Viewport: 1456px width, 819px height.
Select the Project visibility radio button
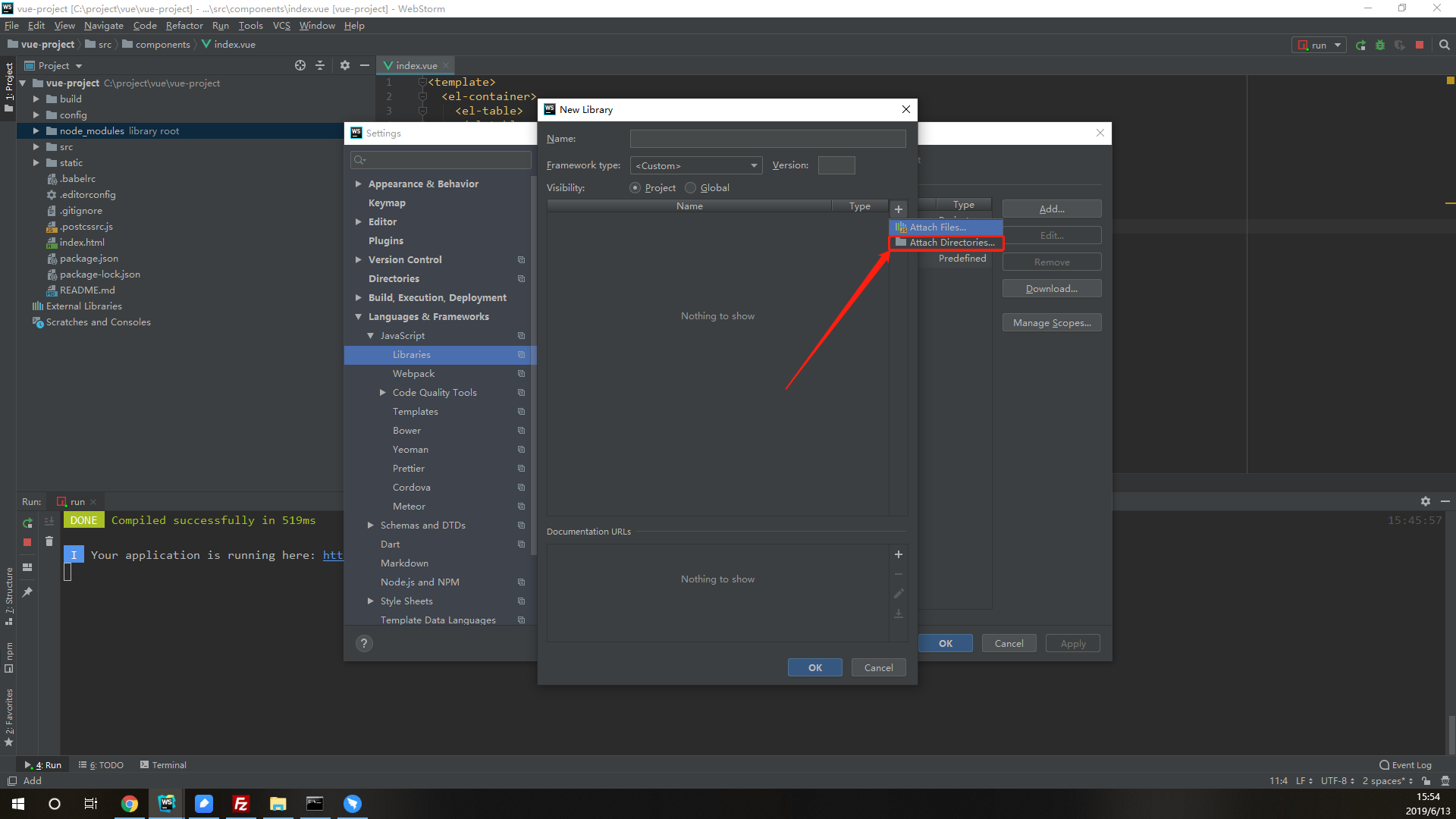(x=635, y=187)
